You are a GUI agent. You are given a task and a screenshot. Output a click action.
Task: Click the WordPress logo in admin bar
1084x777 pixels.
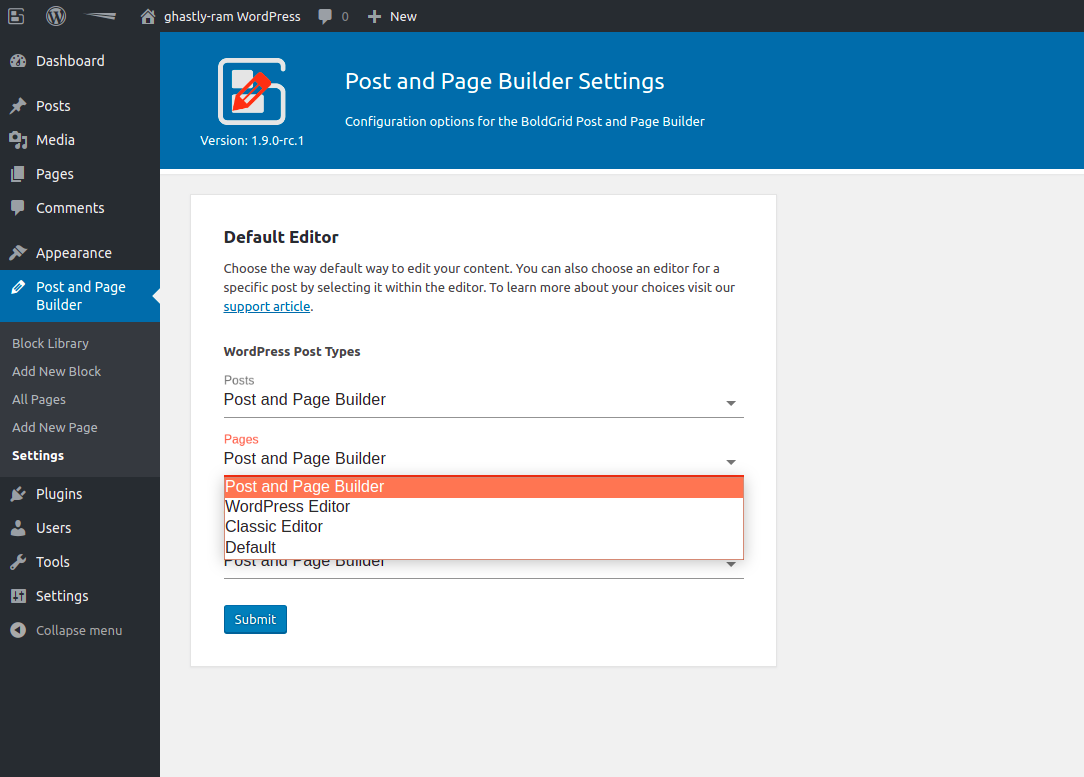(x=56, y=16)
